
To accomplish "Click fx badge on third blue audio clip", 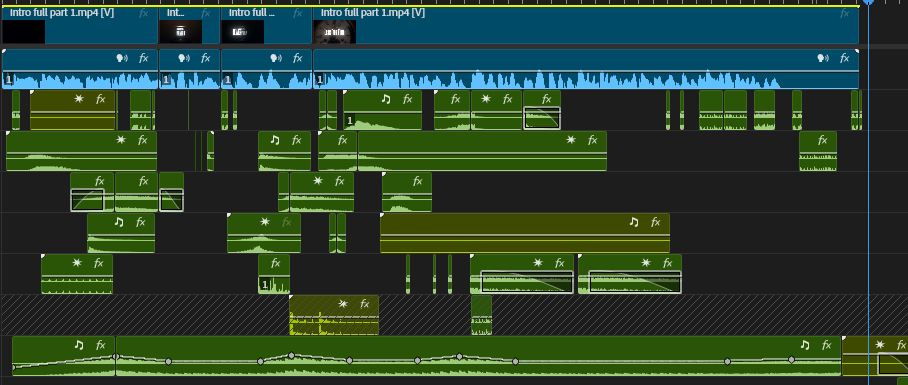I will pos(298,58).
